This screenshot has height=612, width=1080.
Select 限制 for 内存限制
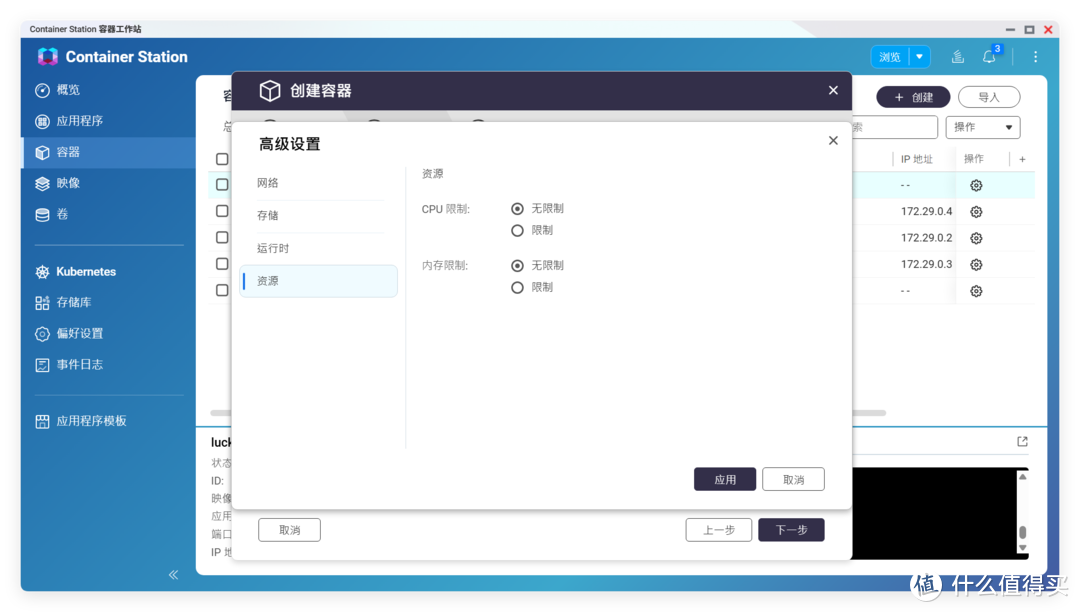tap(517, 288)
